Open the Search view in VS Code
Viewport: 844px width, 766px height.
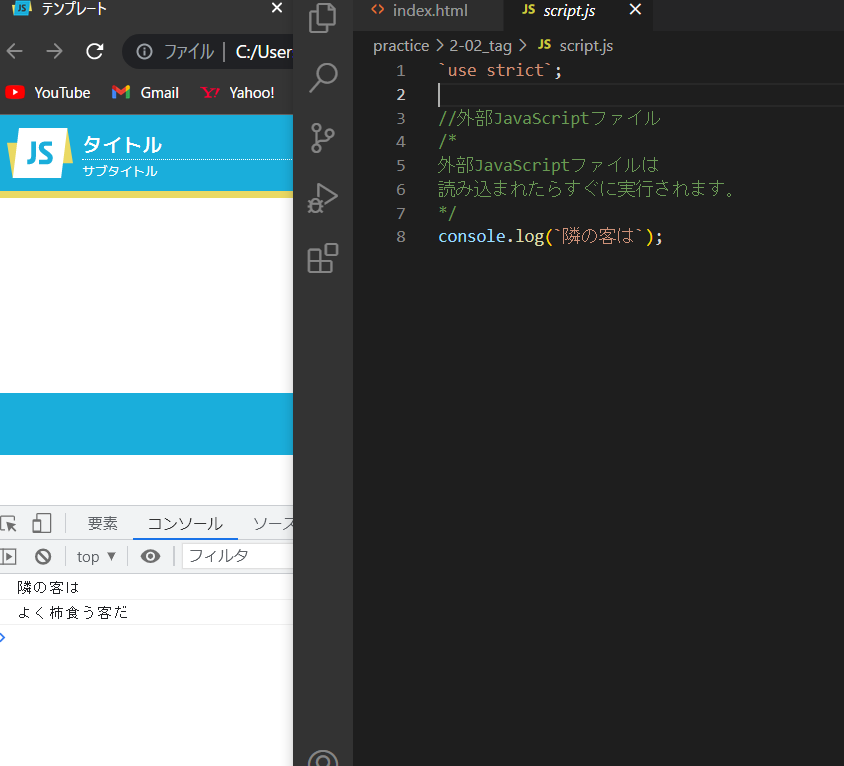(323, 78)
